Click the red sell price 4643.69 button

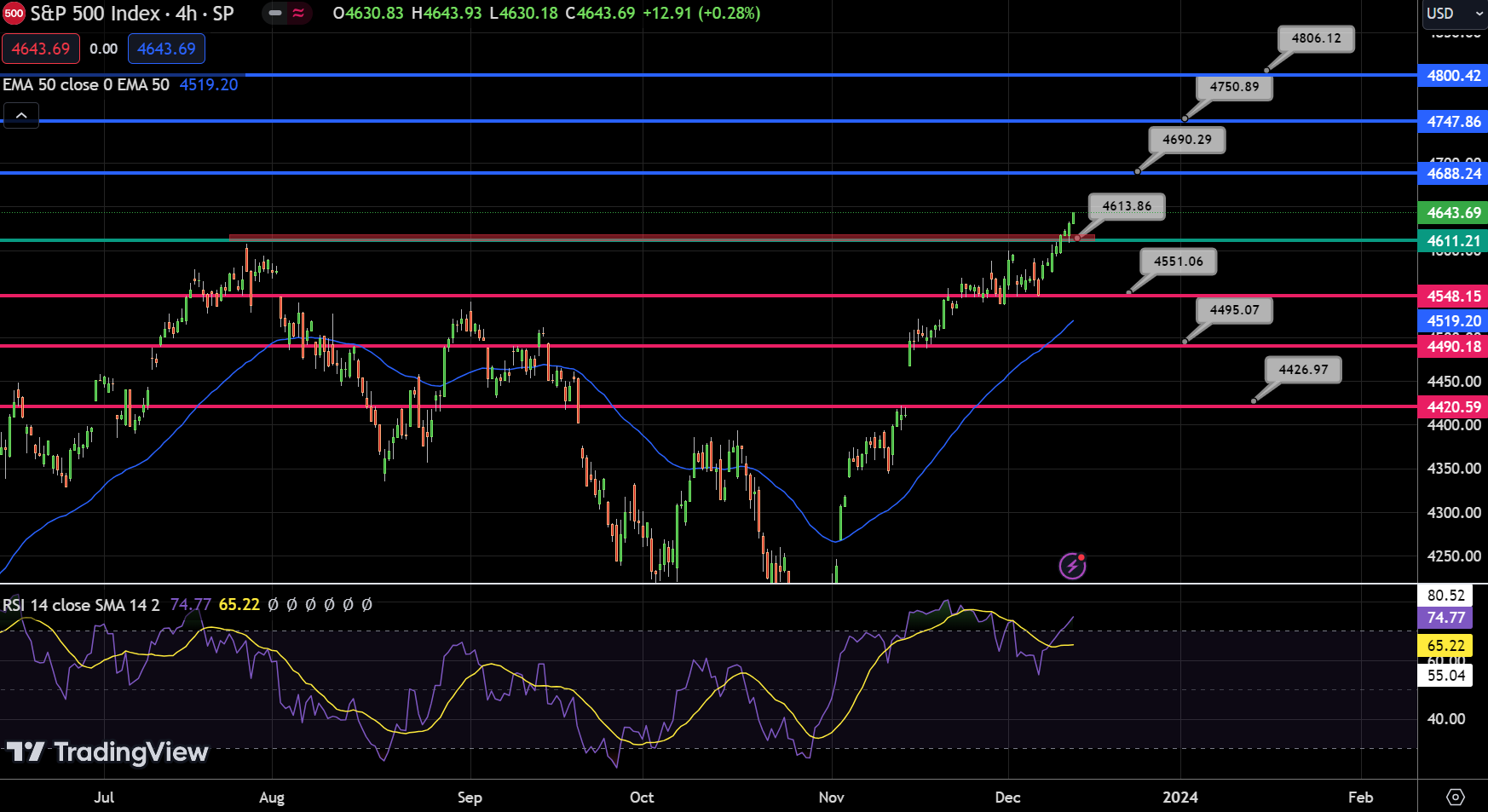tap(41, 49)
